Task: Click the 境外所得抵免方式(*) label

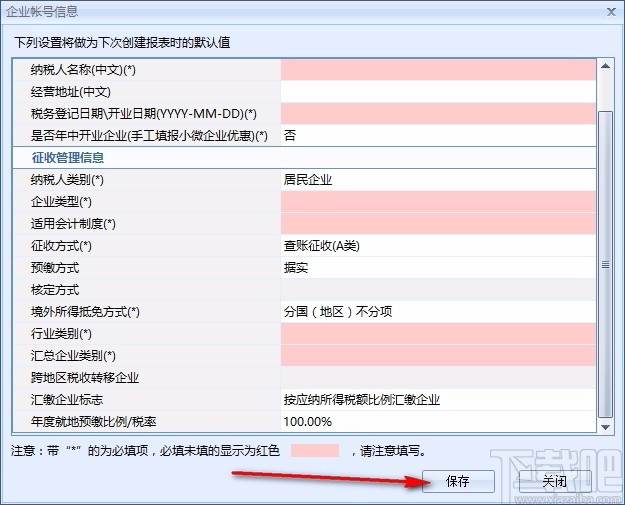Action: point(85,312)
